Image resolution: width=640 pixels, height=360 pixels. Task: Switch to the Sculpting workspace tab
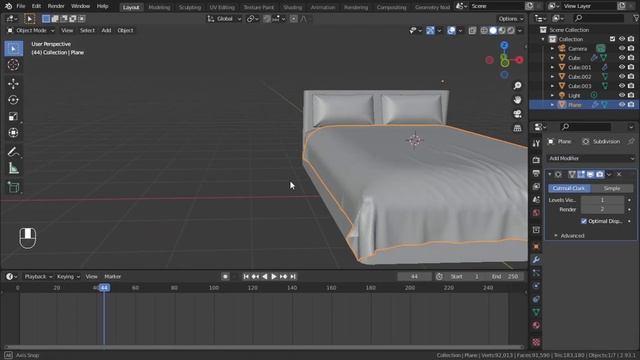190,7
